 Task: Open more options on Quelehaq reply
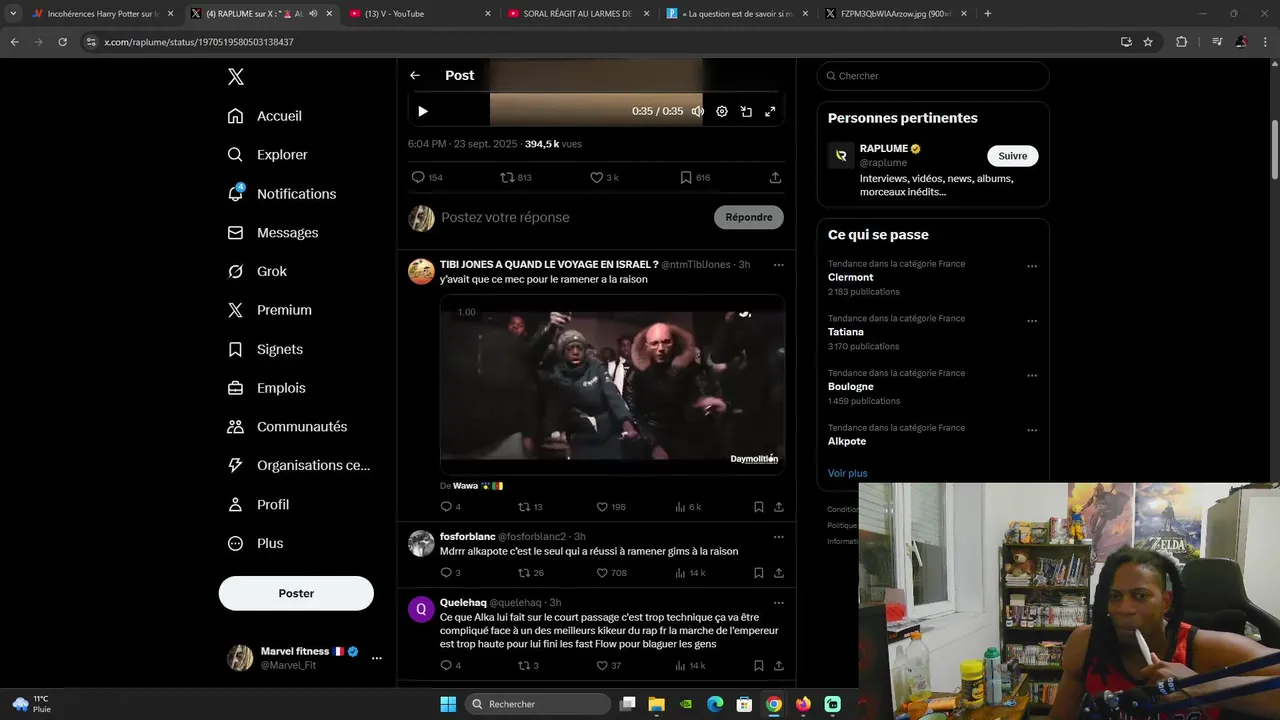tap(778, 603)
